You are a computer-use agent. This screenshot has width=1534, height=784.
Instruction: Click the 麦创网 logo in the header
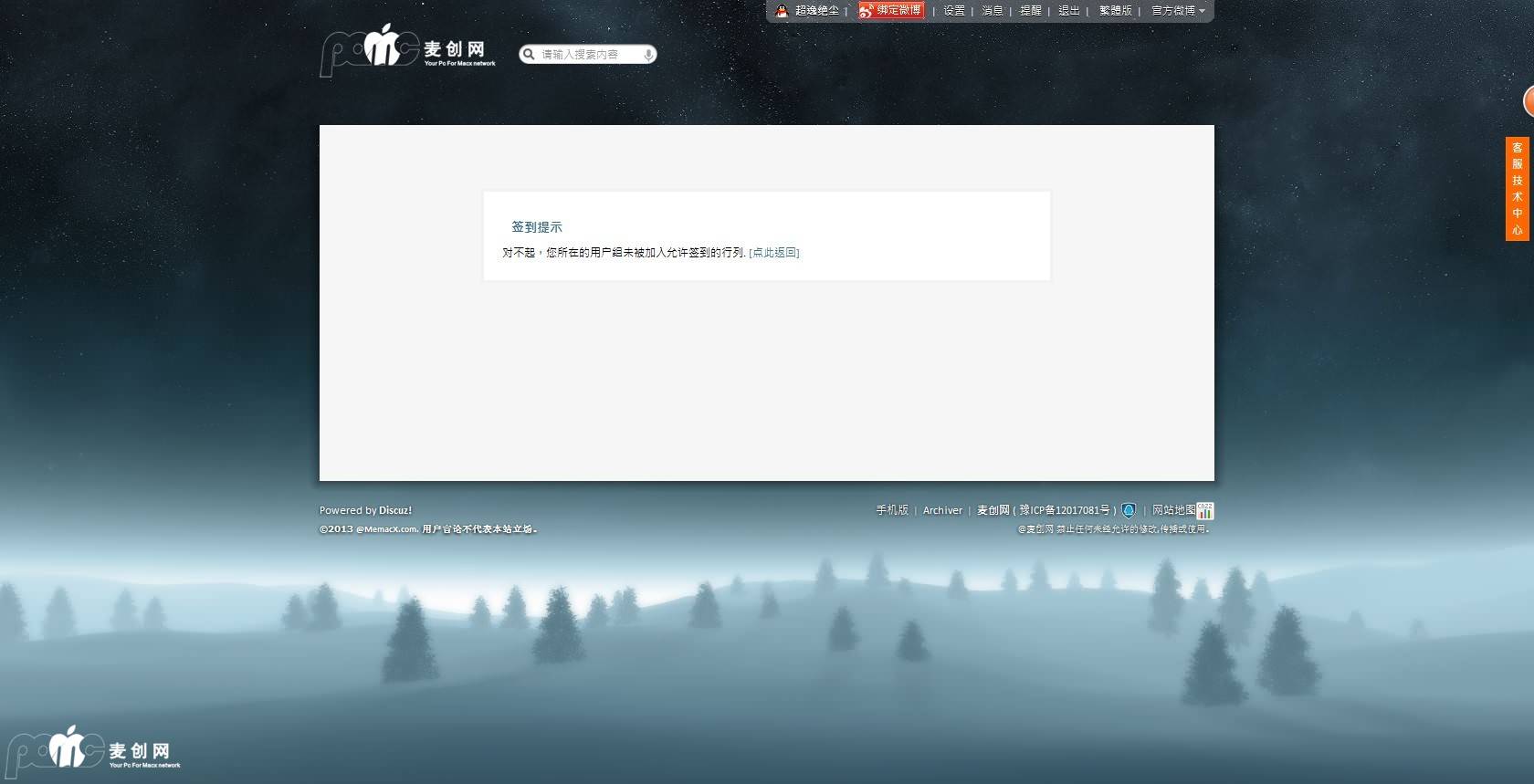click(407, 49)
